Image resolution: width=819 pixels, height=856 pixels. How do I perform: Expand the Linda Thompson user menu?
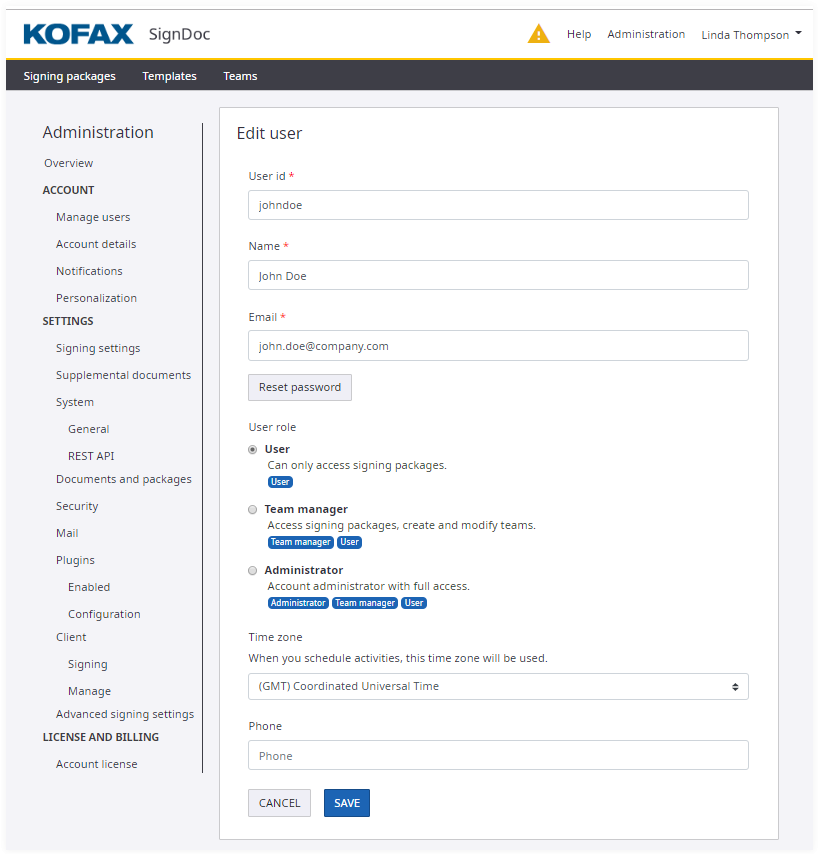(x=751, y=34)
